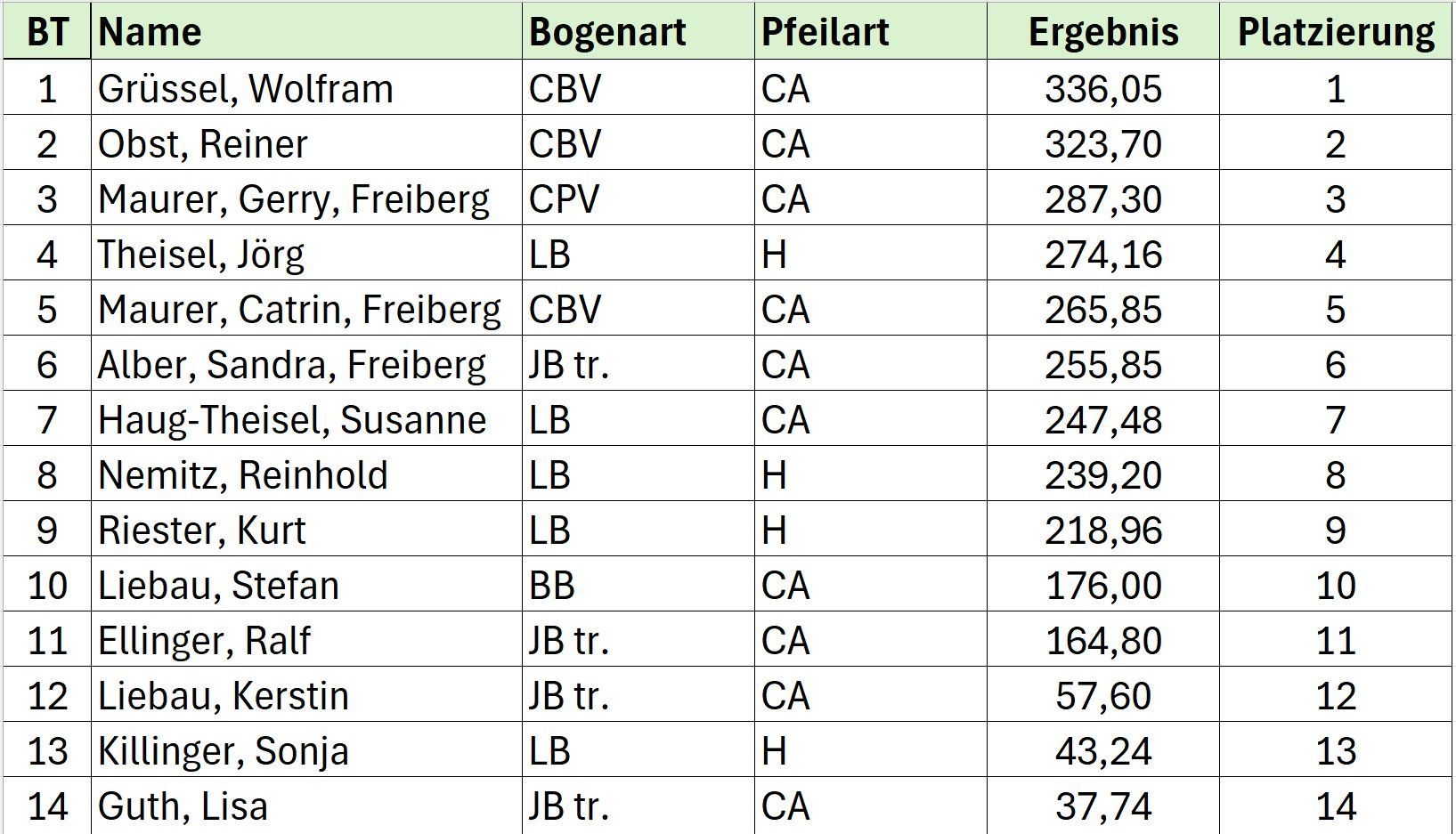The height and width of the screenshot is (834, 1456).
Task: Click the Platzierung column header
Action: [x=1336, y=32]
